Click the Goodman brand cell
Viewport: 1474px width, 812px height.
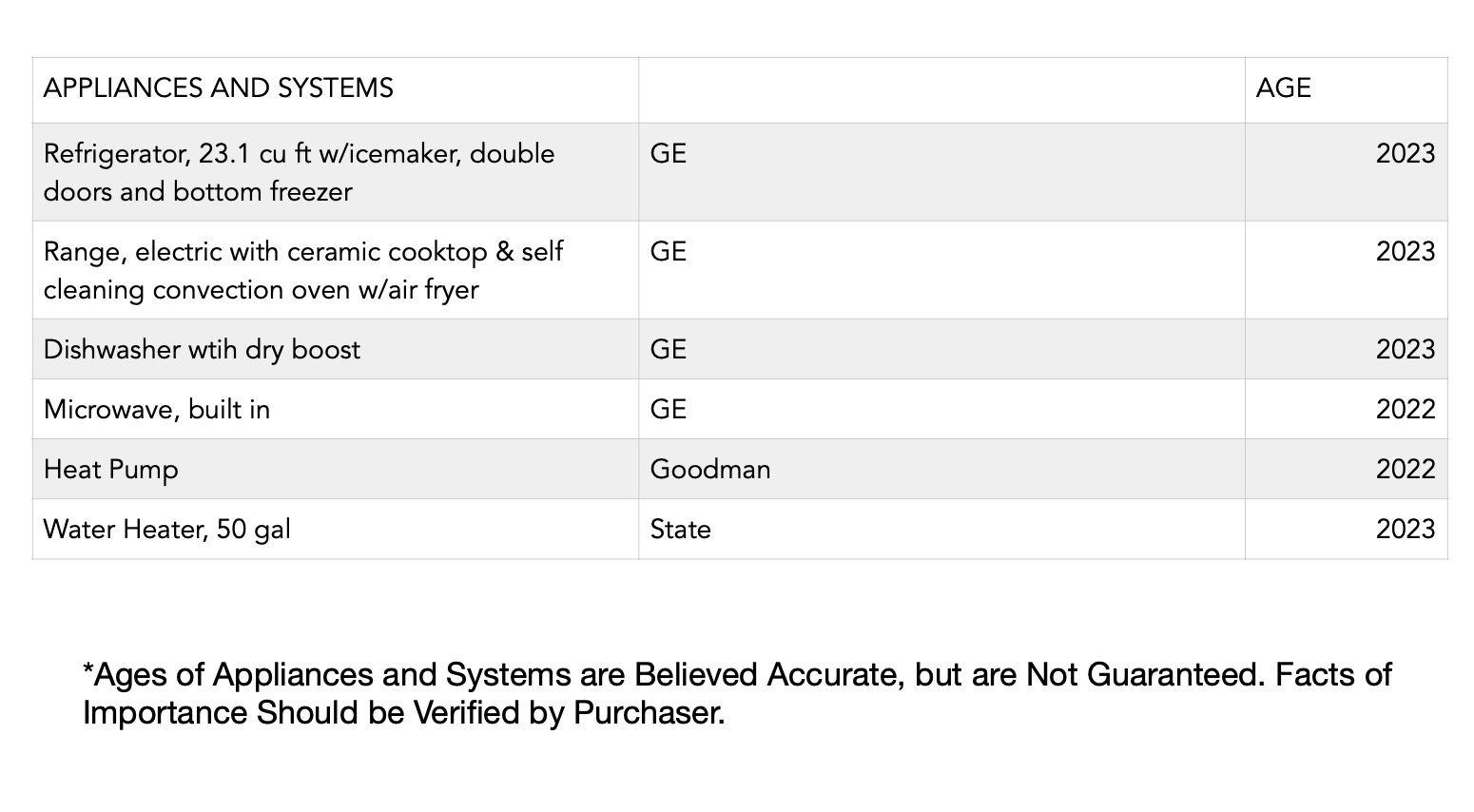[x=710, y=470]
